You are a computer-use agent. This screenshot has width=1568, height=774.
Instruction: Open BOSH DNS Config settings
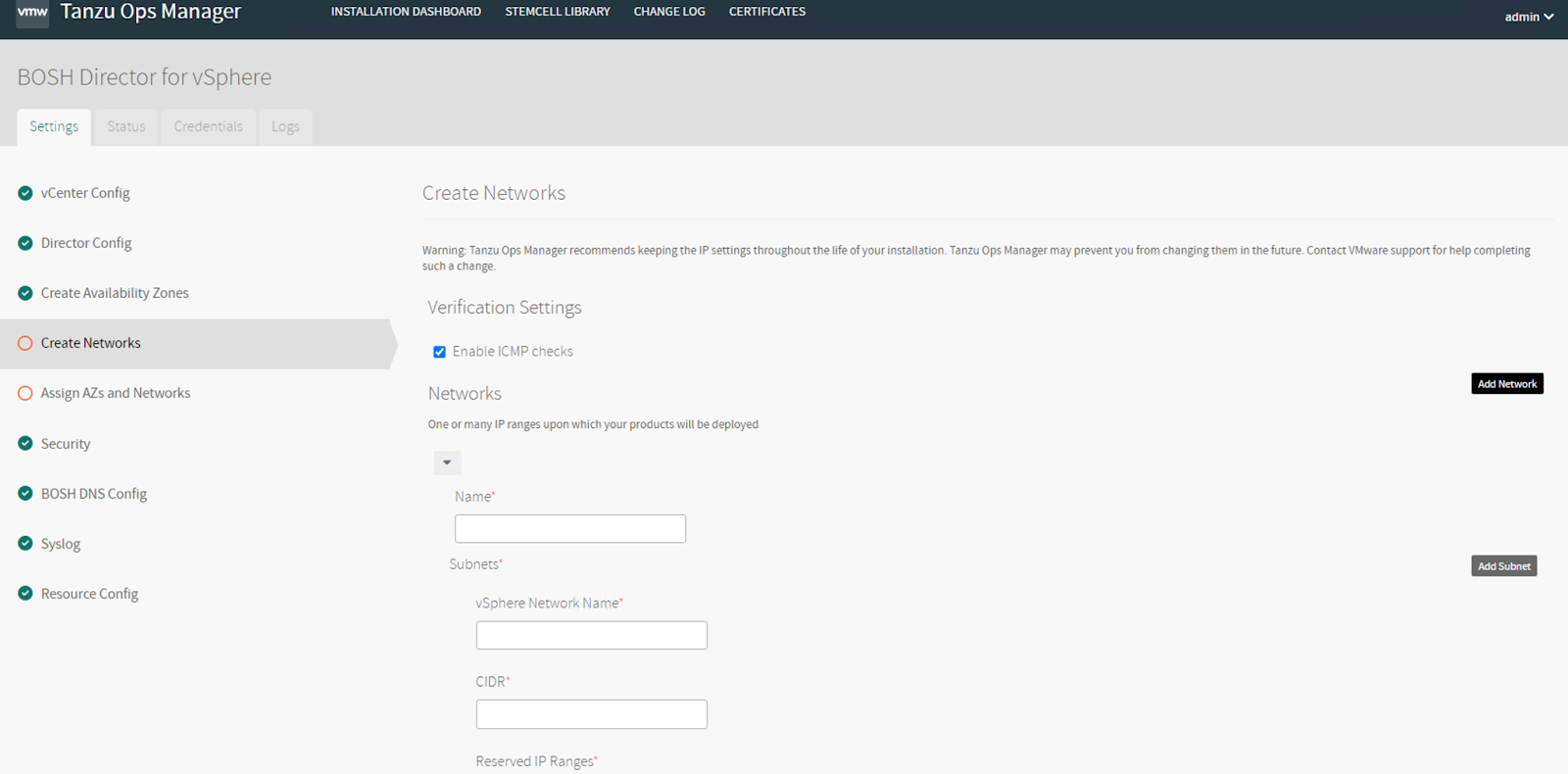[x=94, y=494]
